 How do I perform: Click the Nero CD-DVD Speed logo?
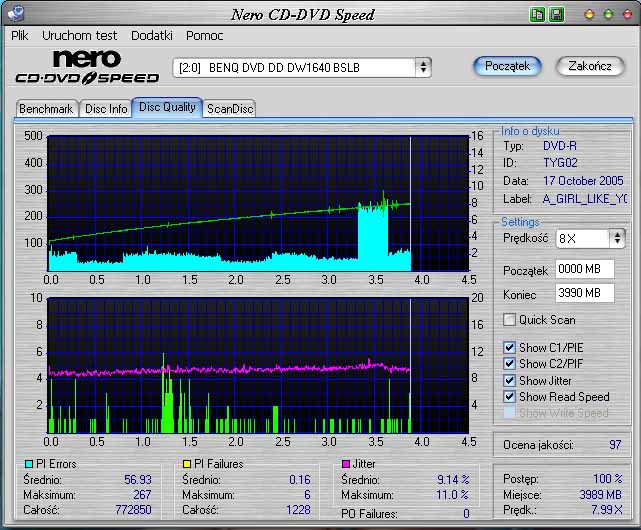pyautogui.click(x=87, y=67)
